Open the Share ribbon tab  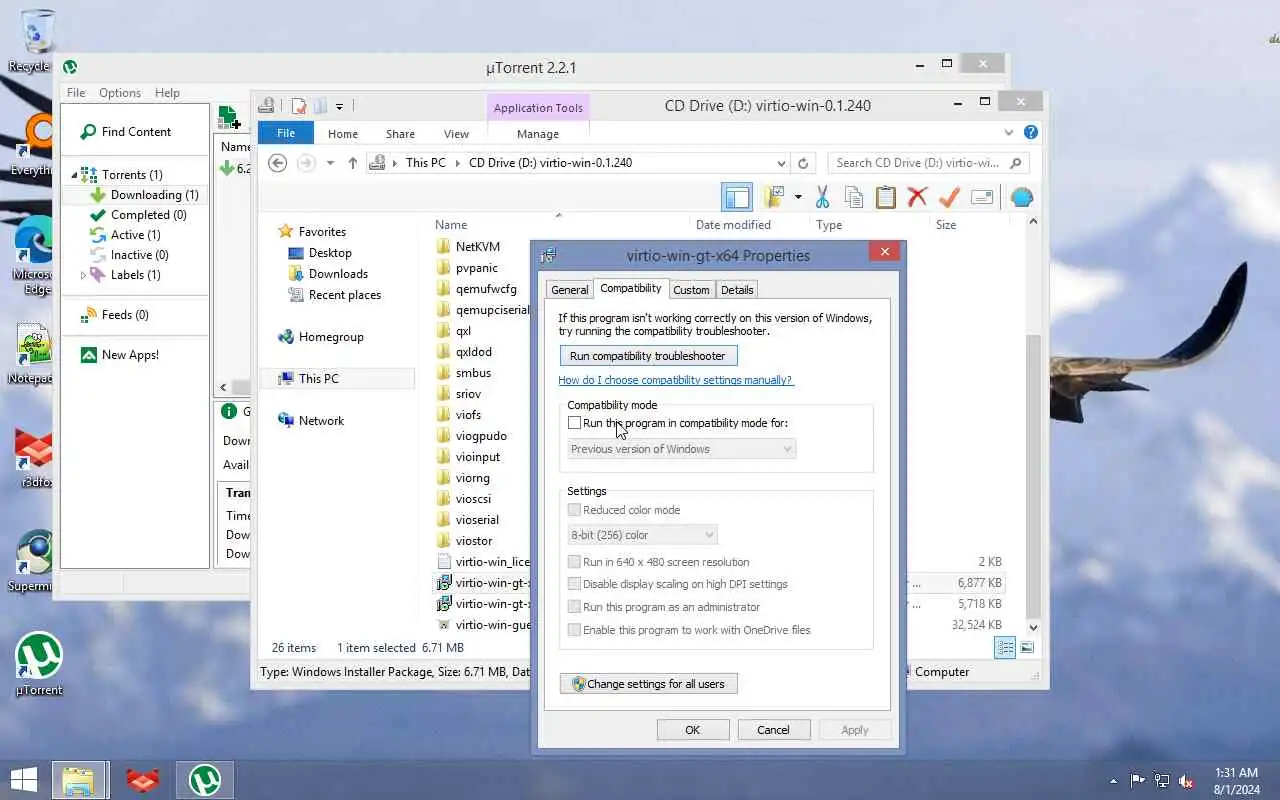400,133
